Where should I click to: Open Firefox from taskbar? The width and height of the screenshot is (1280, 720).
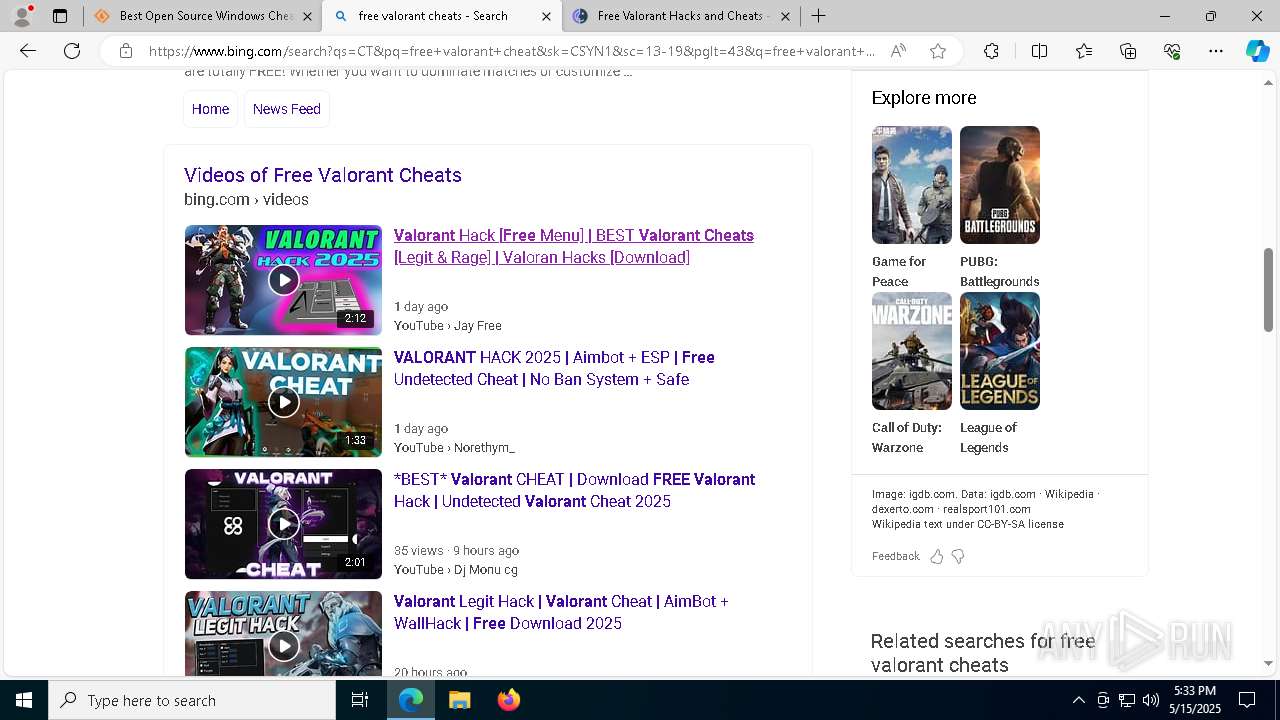(508, 700)
